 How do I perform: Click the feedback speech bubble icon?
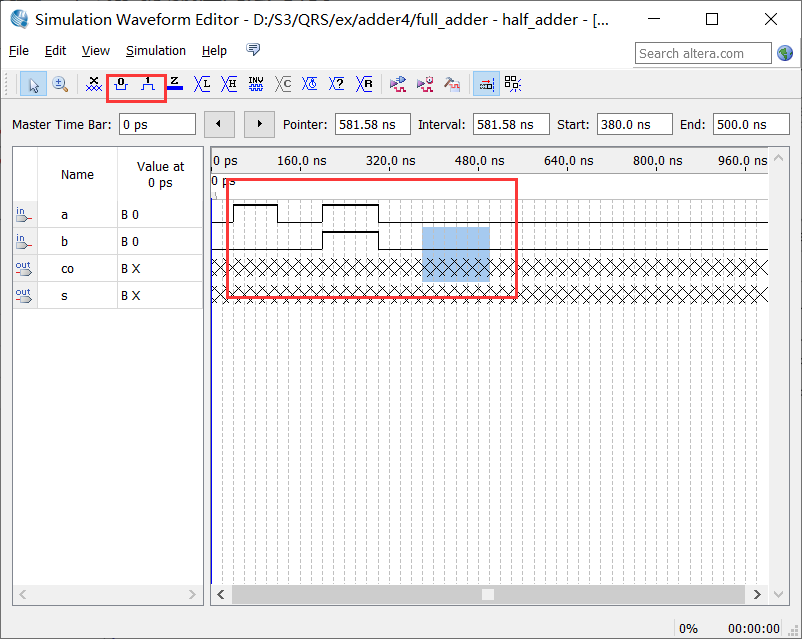[253, 50]
